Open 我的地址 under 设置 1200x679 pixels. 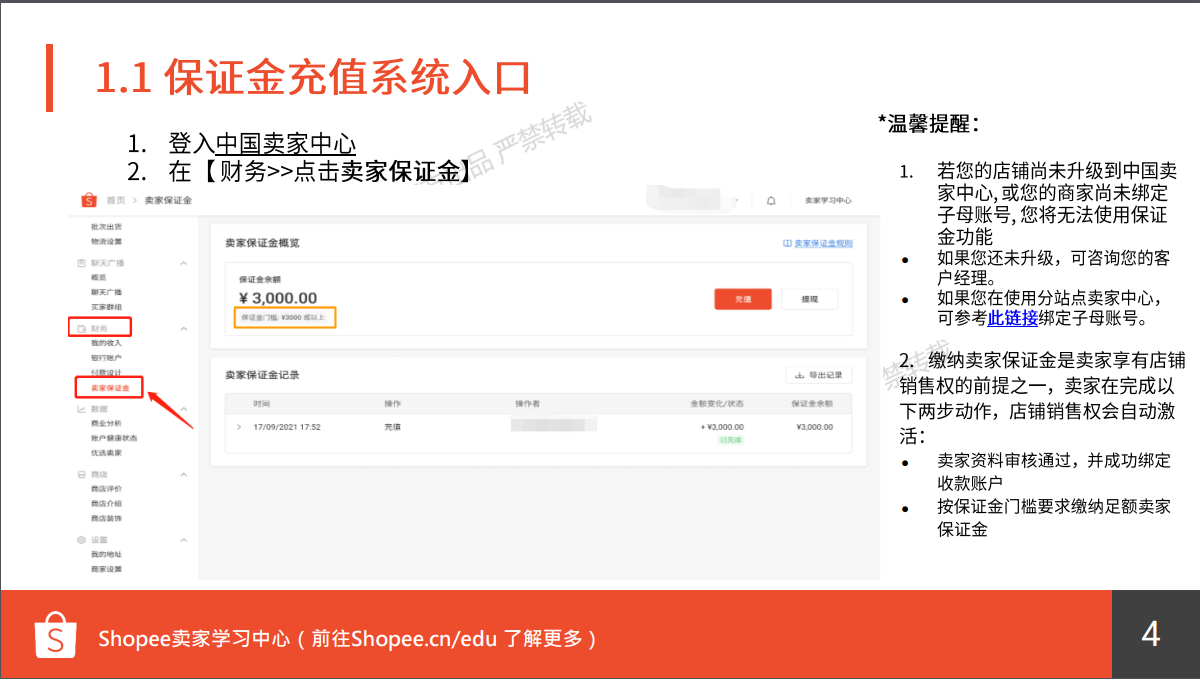tap(106, 554)
